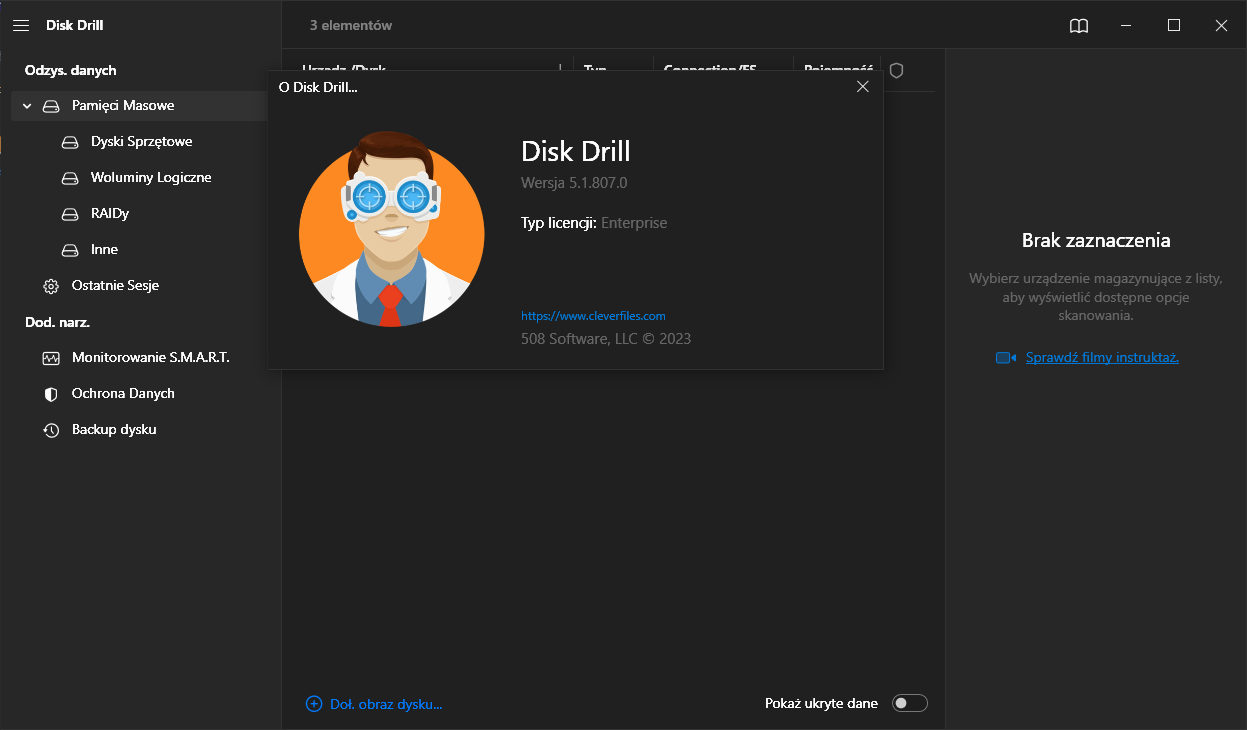Viewport: 1247px width, 730px height.
Task: Select Pamięci Masowe in sidebar
Action: tap(140, 106)
